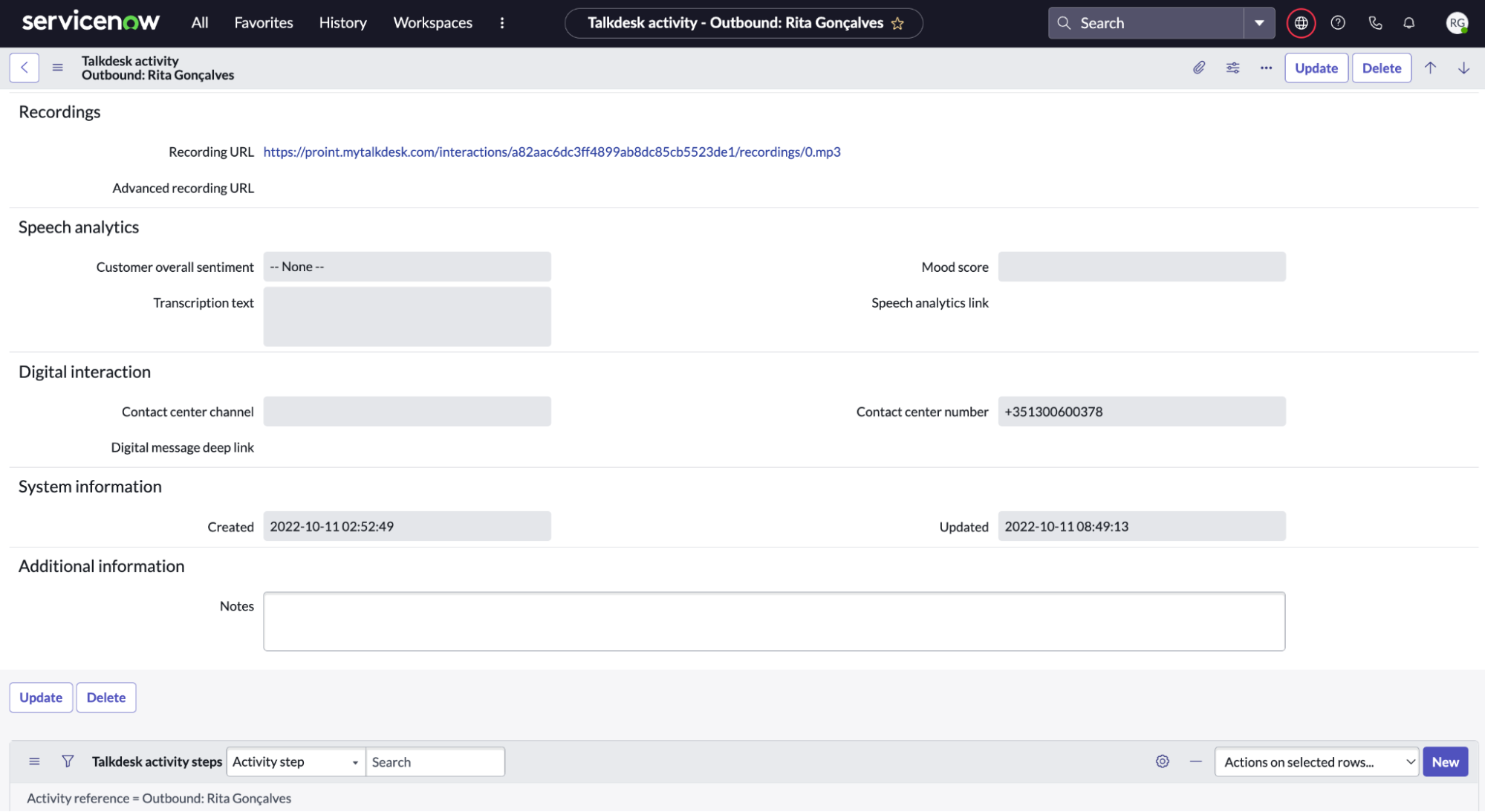Click the Digital interaction section heading

[x=85, y=372]
